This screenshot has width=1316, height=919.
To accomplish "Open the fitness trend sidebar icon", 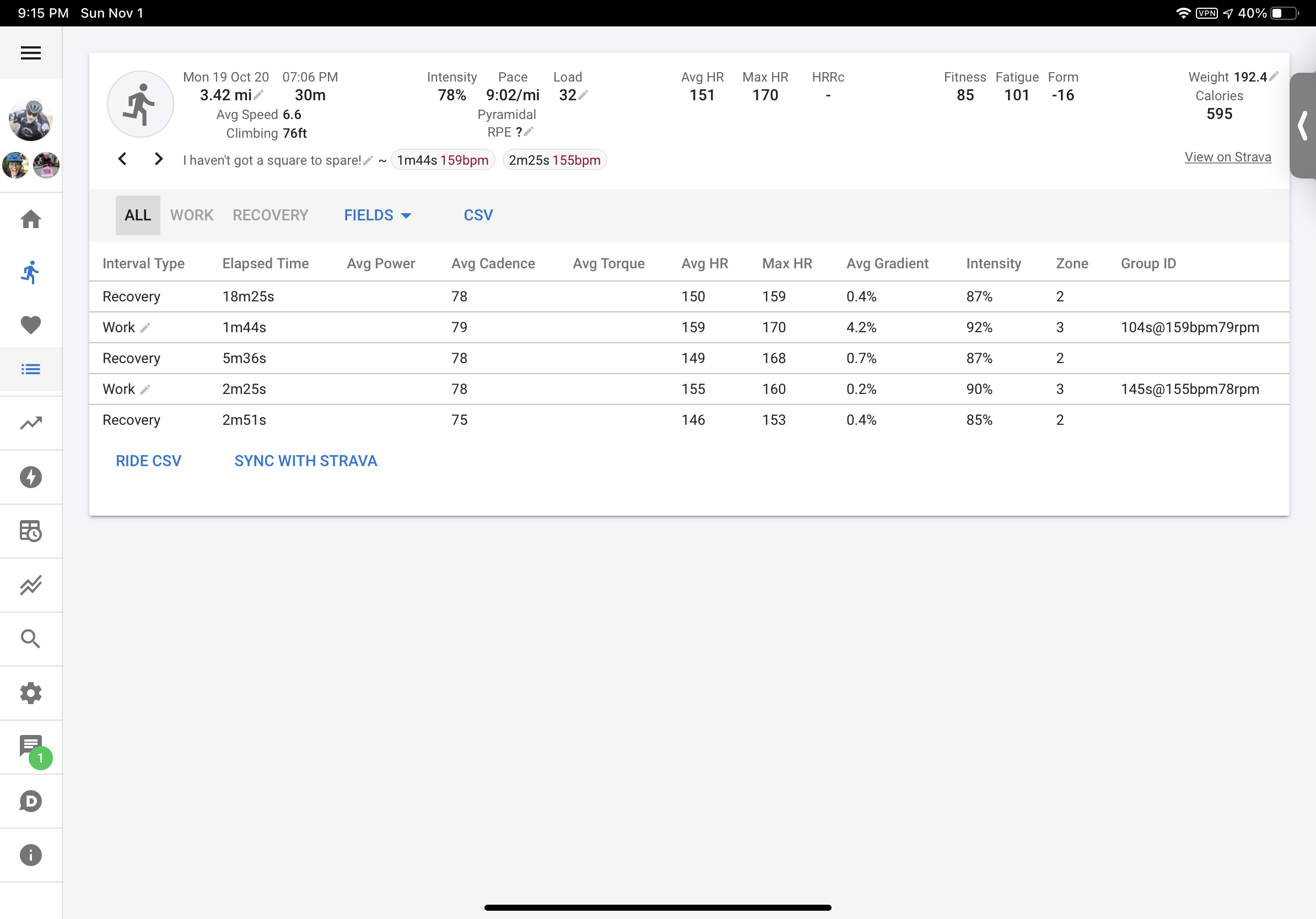I will tap(31, 423).
